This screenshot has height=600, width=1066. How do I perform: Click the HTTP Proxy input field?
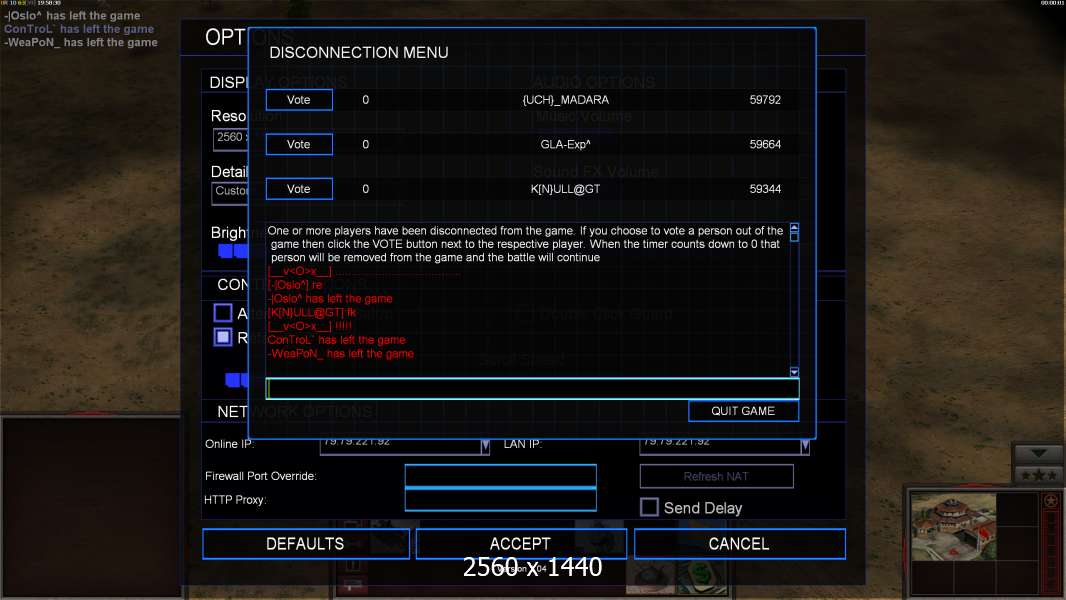click(x=500, y=500)
